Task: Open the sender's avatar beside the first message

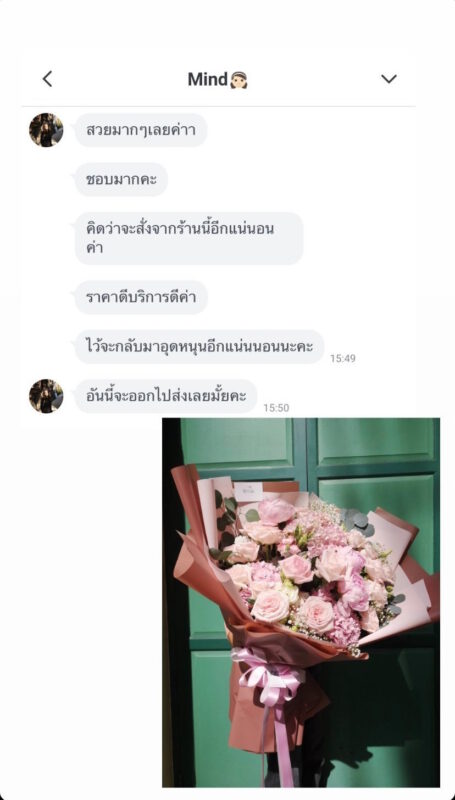Action: (x=46, y=130)
